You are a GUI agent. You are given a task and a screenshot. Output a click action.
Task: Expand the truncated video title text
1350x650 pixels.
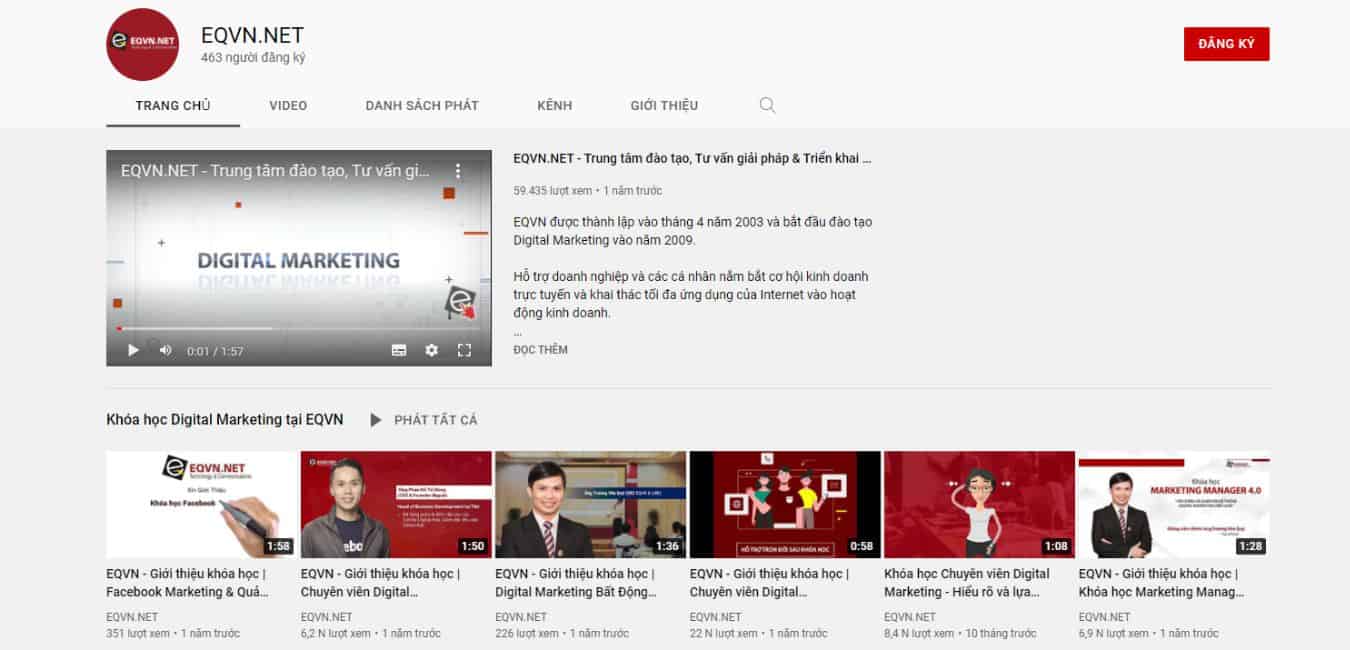691,158
